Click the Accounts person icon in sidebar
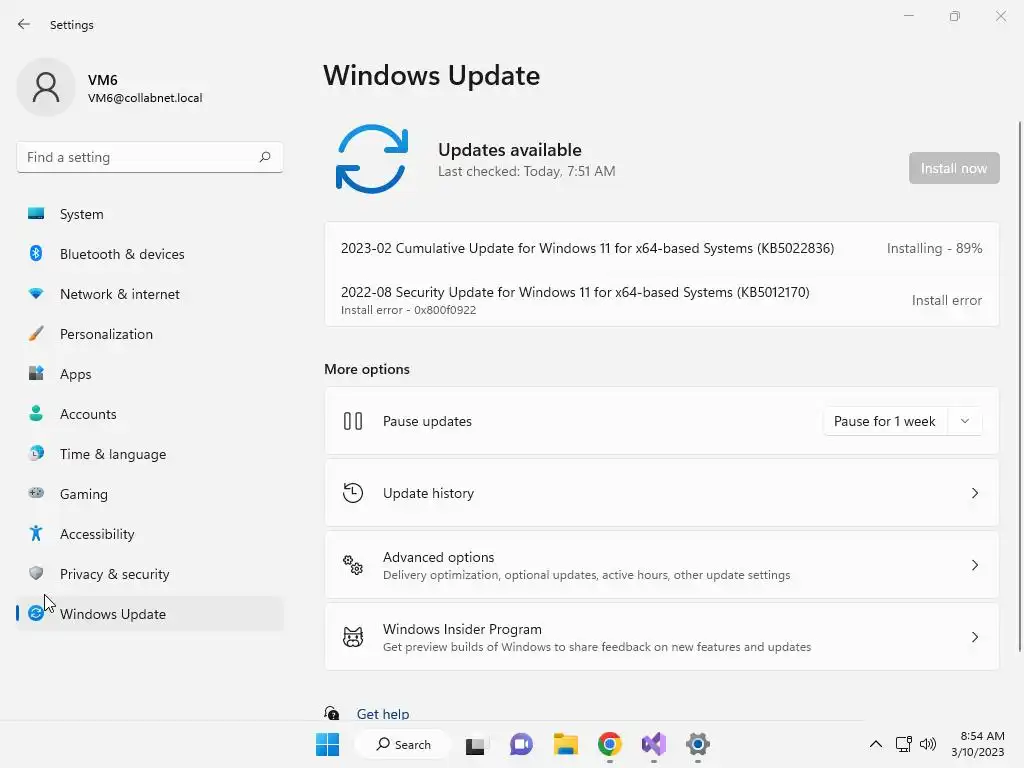 tap(36, 413)
